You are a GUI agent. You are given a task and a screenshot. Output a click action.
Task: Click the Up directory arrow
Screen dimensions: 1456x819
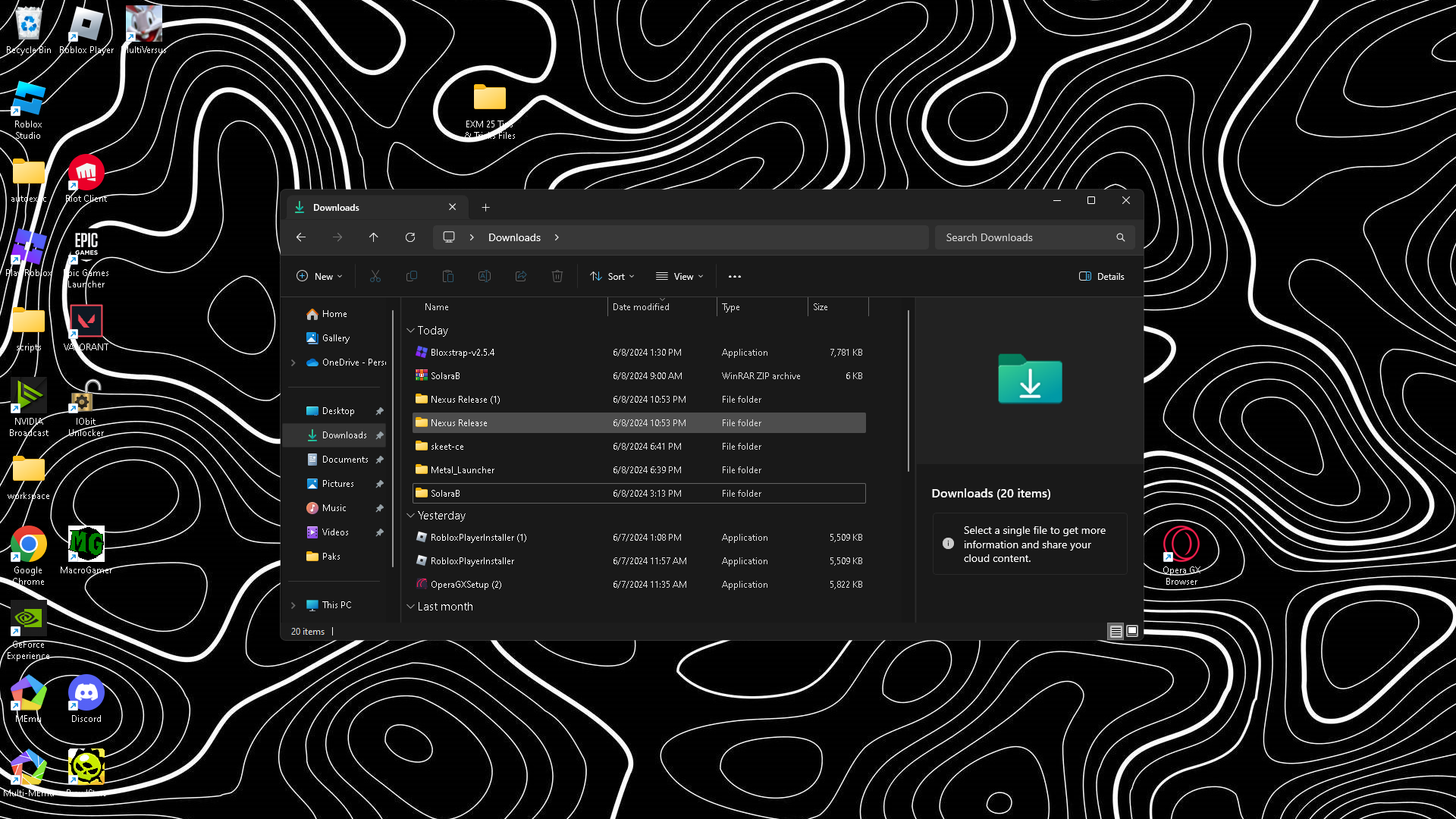pos(374,237)
